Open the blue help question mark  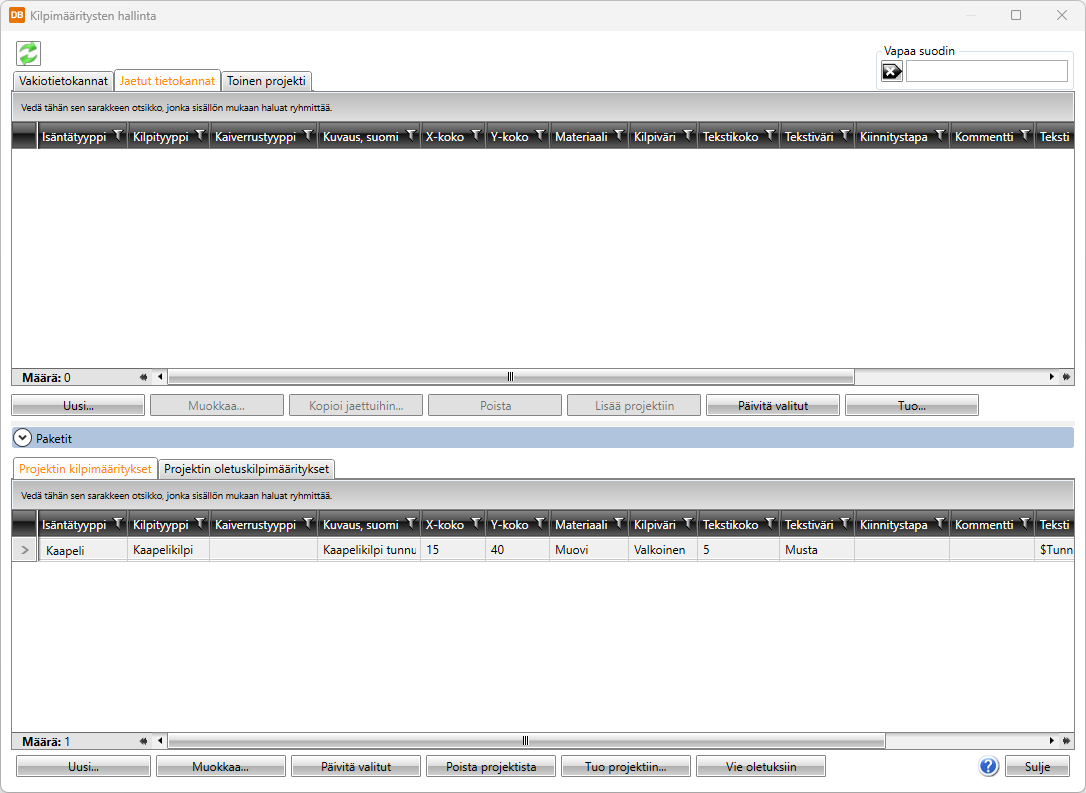click(988, 766)
